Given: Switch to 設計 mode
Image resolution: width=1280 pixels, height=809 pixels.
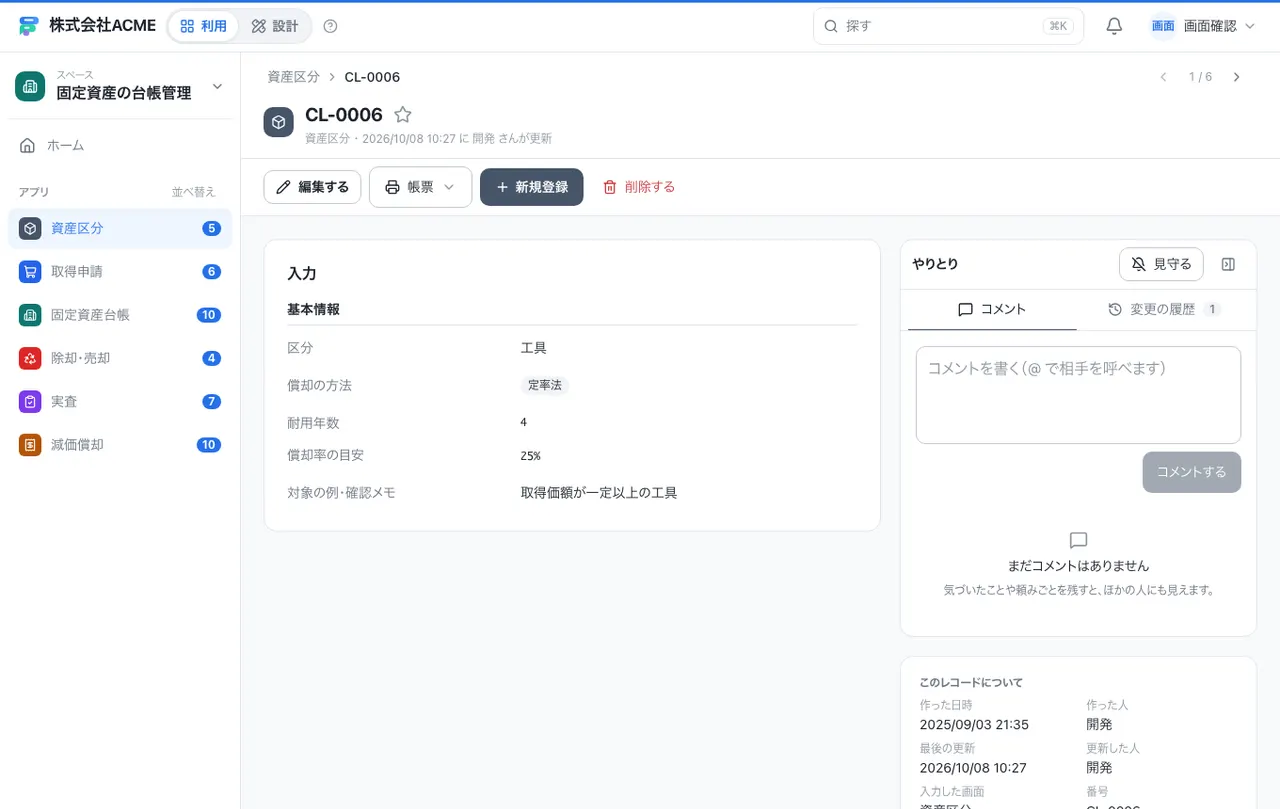Looking at the screenshot, I should (275, 26).
